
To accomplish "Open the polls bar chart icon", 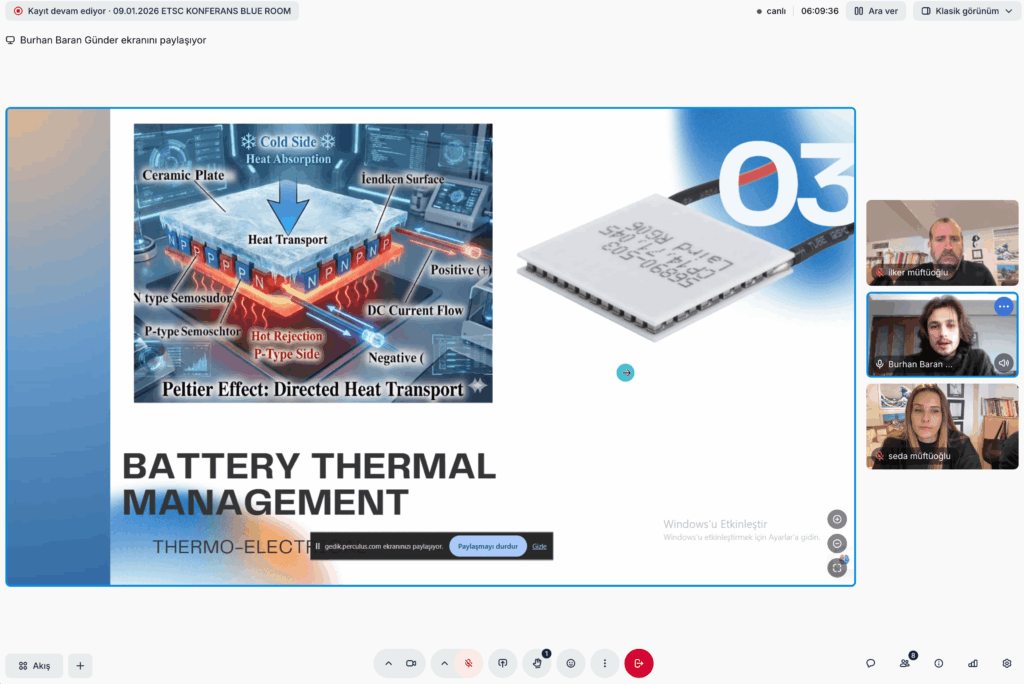I will pyautogui.click(x=972, y=663).
